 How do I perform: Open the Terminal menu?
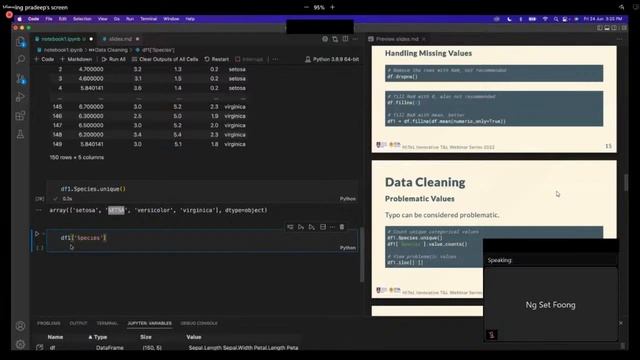pos(149,19)
